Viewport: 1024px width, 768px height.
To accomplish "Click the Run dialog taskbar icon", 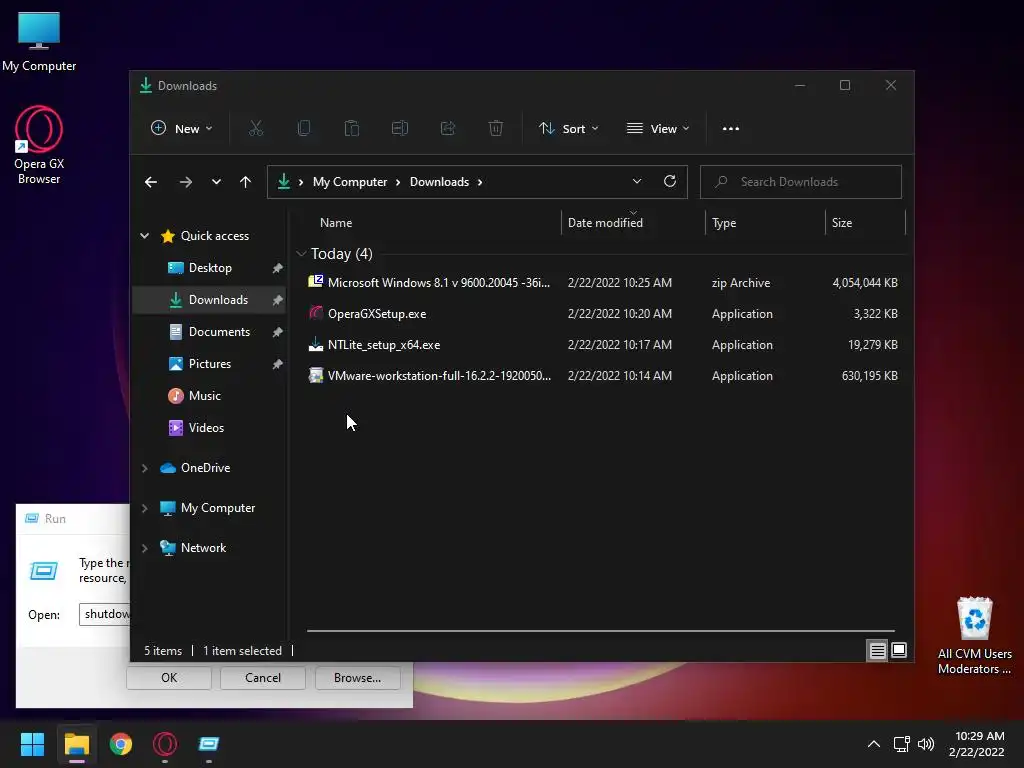I will coord(209,744).
